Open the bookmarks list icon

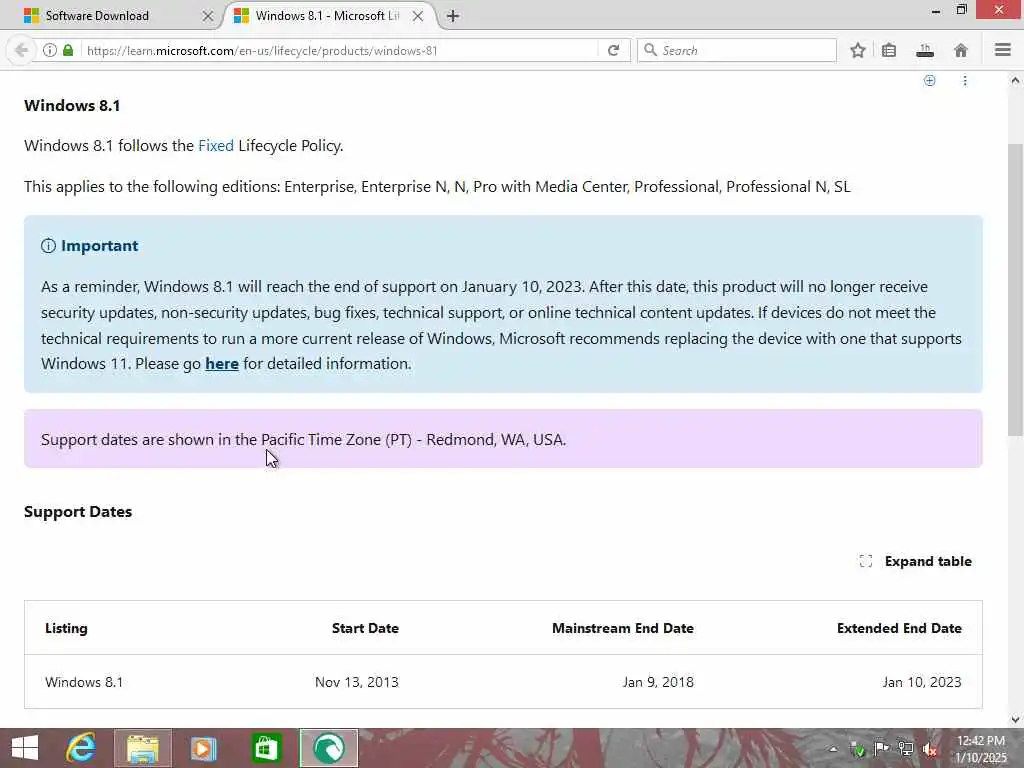[x=889, y=50]
